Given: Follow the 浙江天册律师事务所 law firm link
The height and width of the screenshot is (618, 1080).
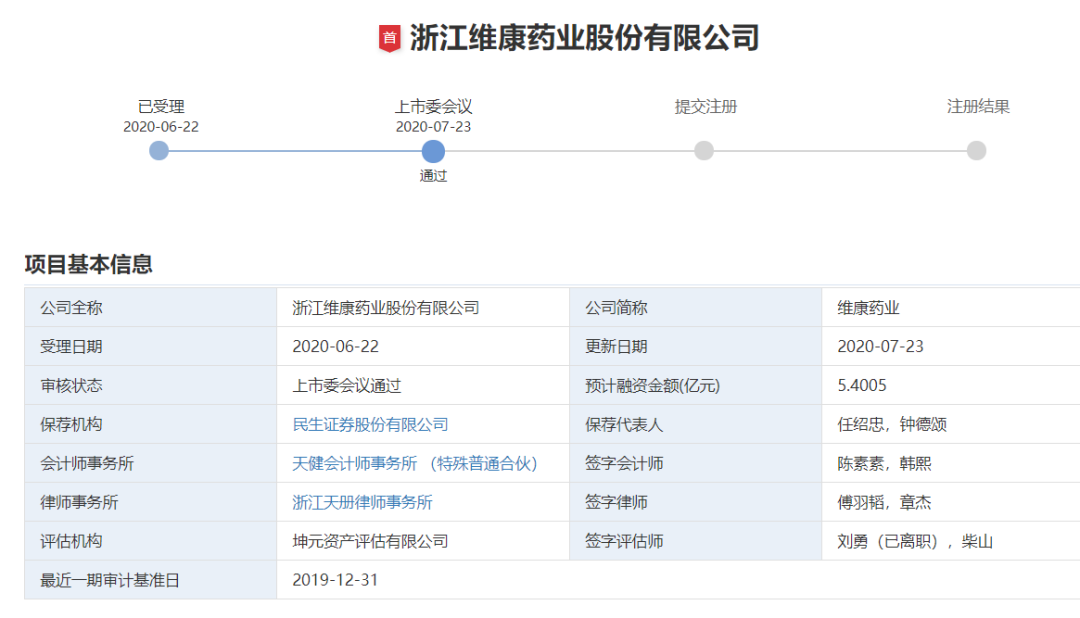Looking at the screenshot, I should 362,503.
